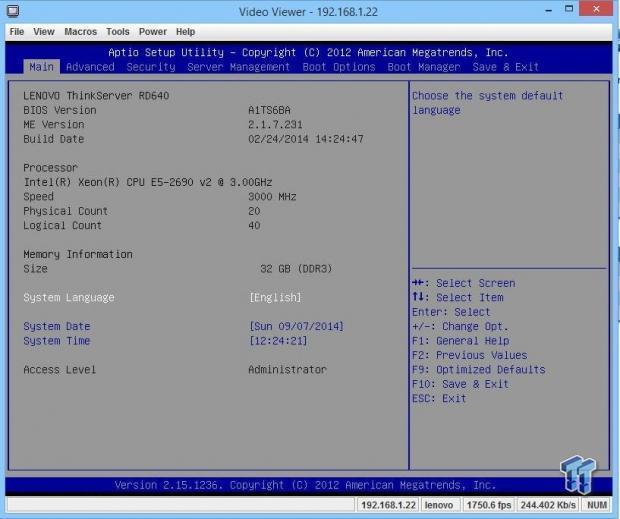Image resolution: width=620 pixels, height=519 pixels.
Task: Close the Video Viewer window
Action: [596, 9]
